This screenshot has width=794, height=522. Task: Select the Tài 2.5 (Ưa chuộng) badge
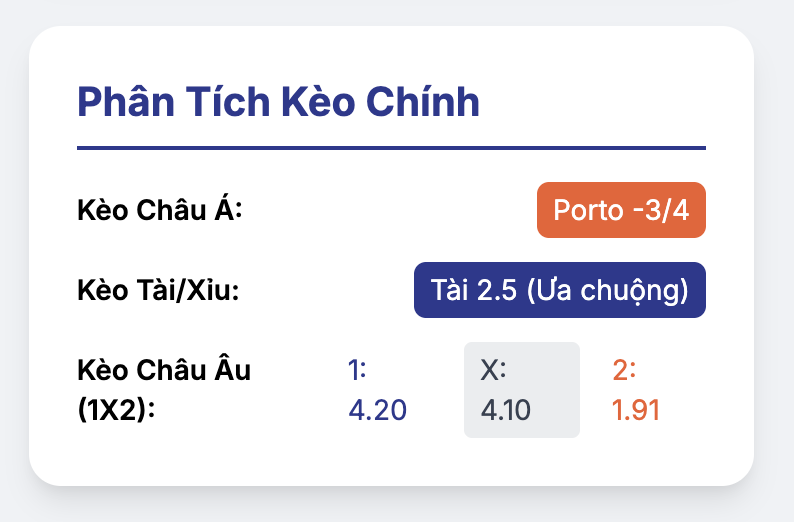[560, 290]
